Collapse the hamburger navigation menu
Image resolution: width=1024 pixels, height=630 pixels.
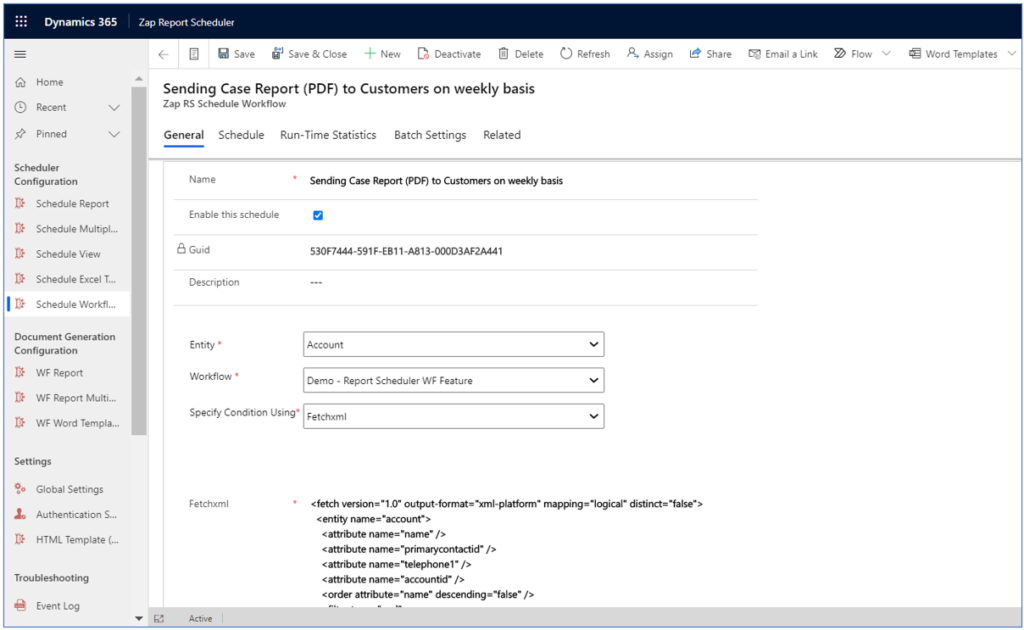pos(20,54)
